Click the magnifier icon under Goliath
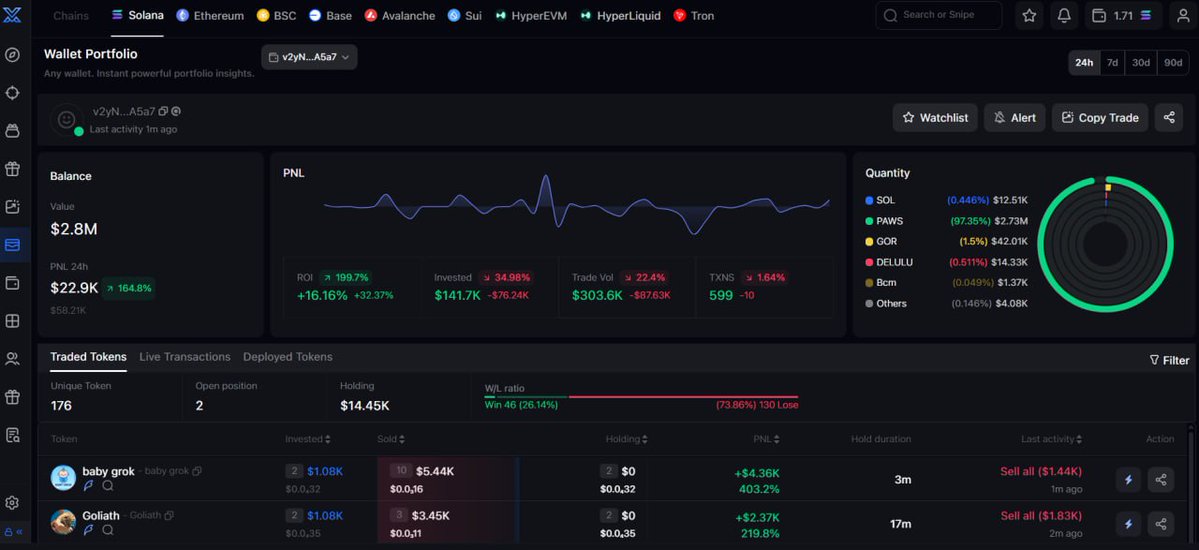 [108, 529]
